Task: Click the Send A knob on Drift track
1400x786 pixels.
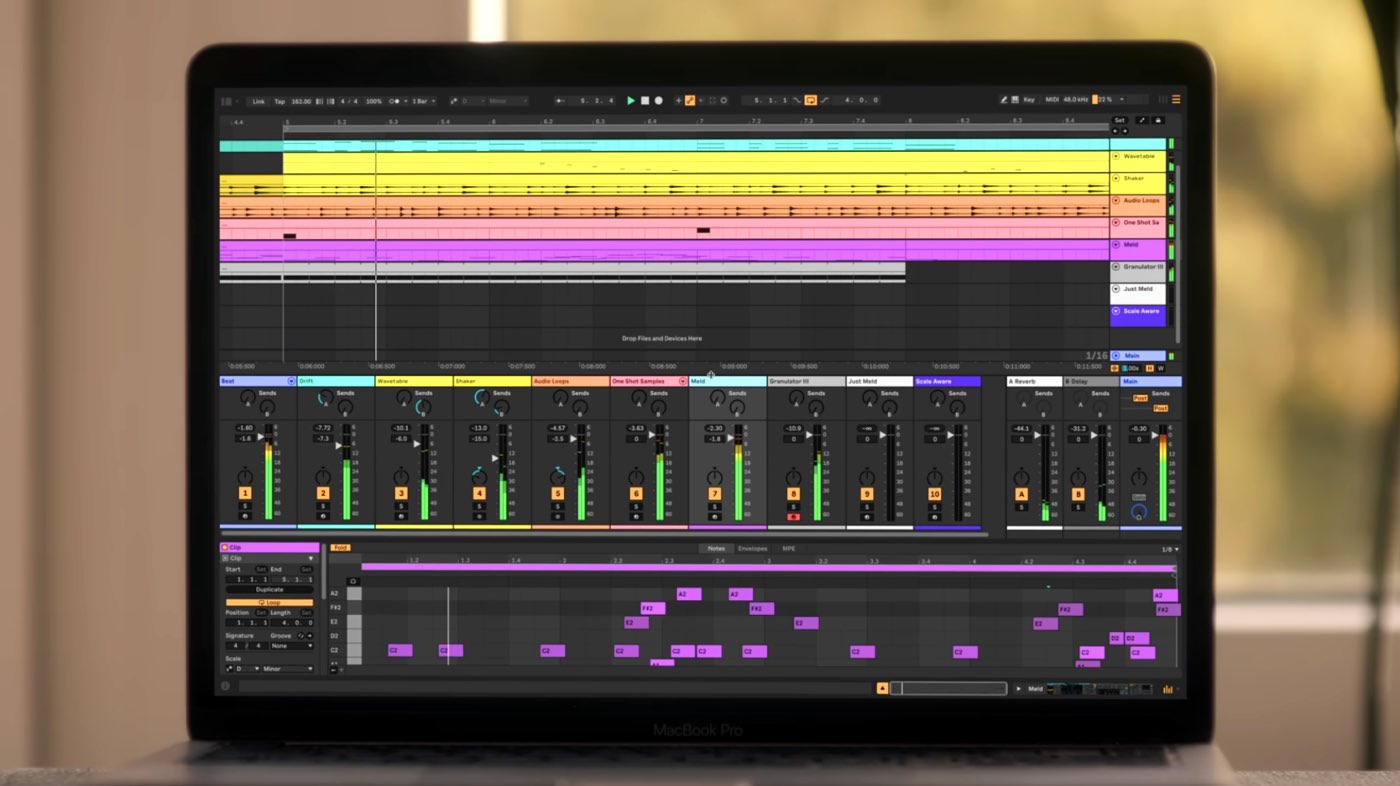Action: 325,398
